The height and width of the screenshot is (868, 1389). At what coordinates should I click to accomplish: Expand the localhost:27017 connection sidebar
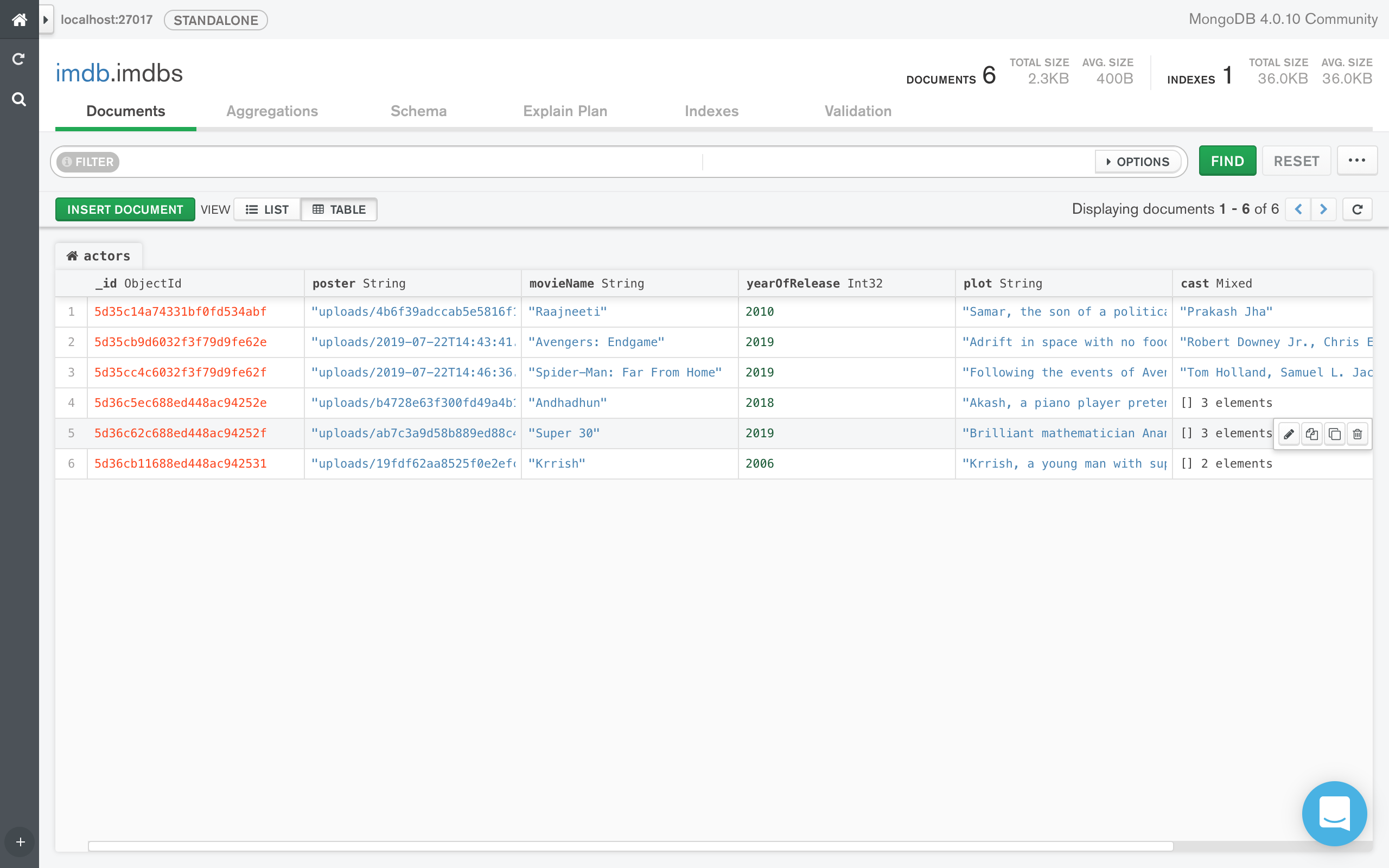pos(45,19)
